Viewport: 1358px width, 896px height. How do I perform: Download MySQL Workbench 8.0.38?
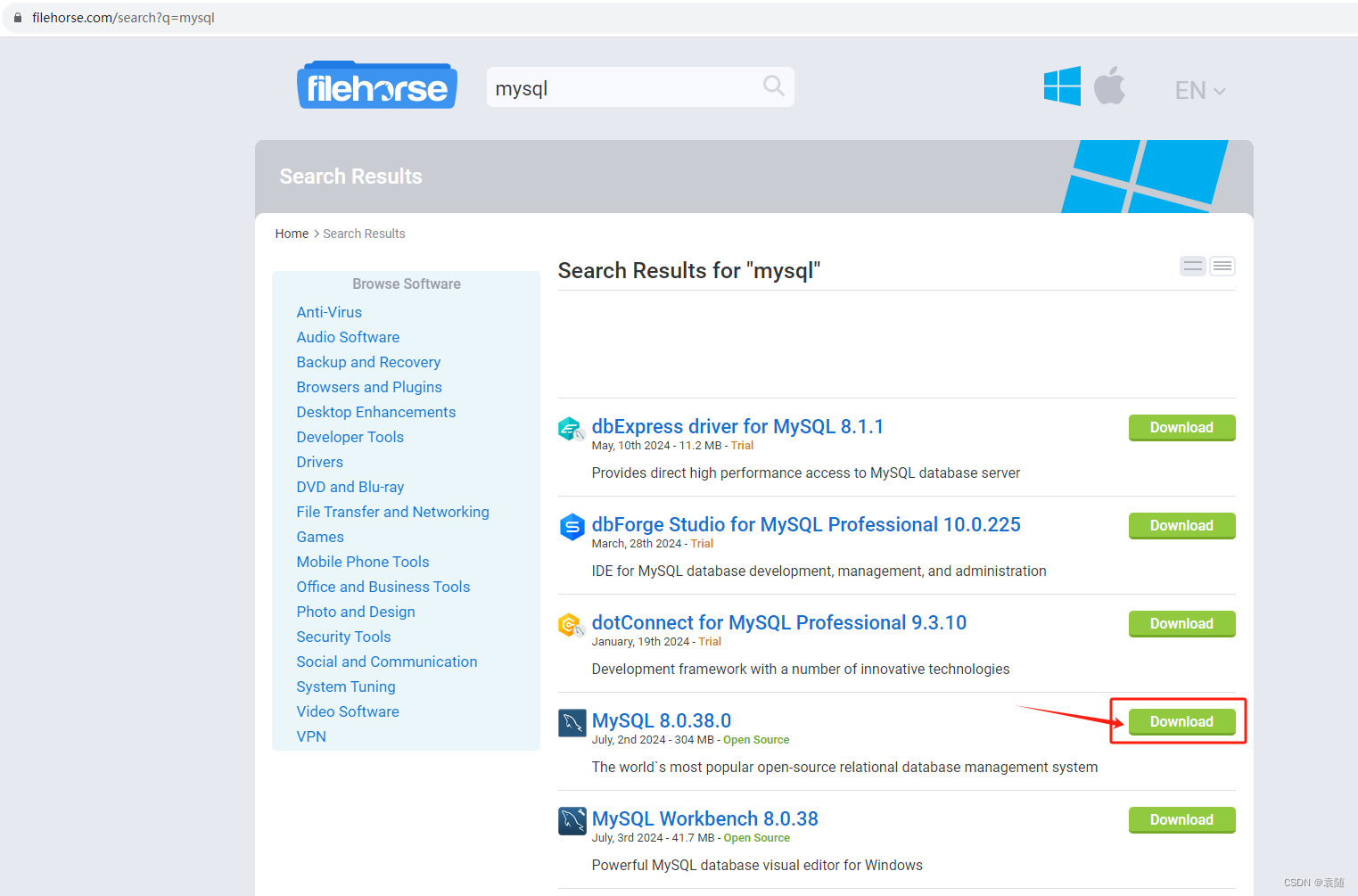point(1181,820)
